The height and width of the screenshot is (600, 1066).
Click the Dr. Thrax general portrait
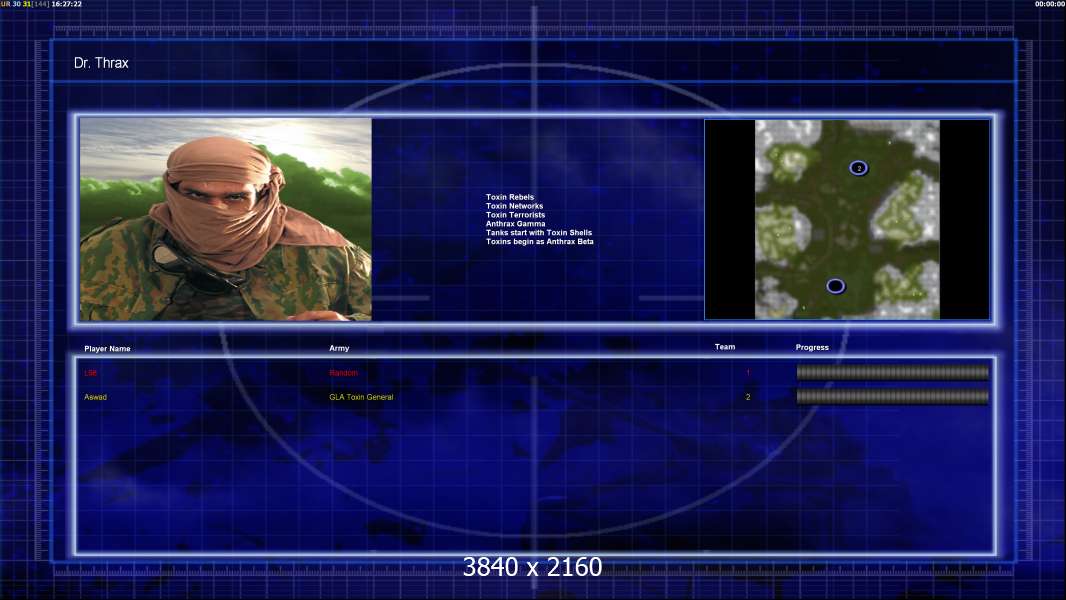point(226,219)
